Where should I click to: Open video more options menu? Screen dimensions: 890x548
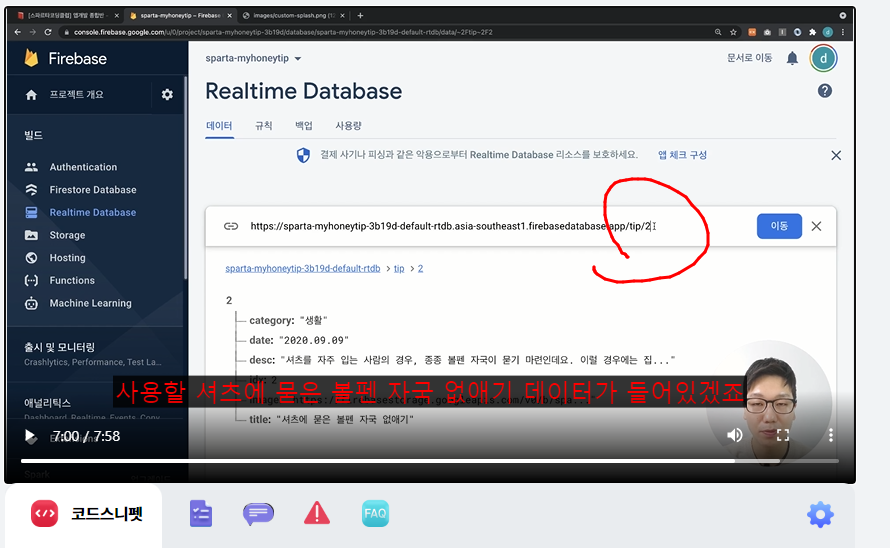(830, 435)
